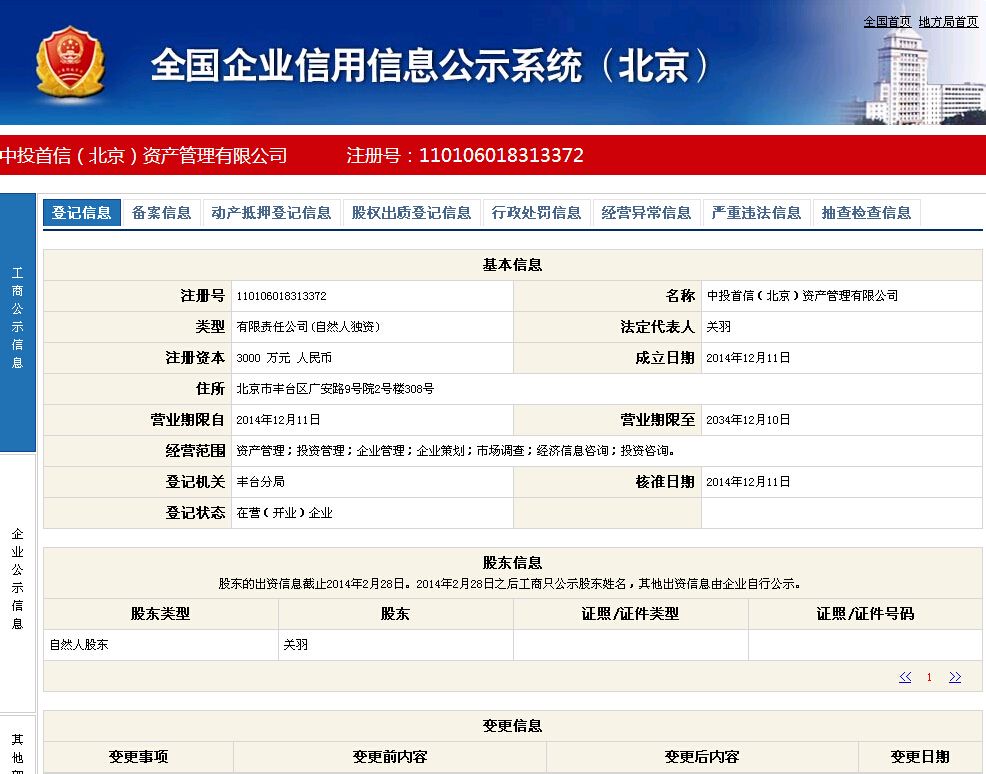
Task: Click the national emblem badge logo
Action: (70, 62)
